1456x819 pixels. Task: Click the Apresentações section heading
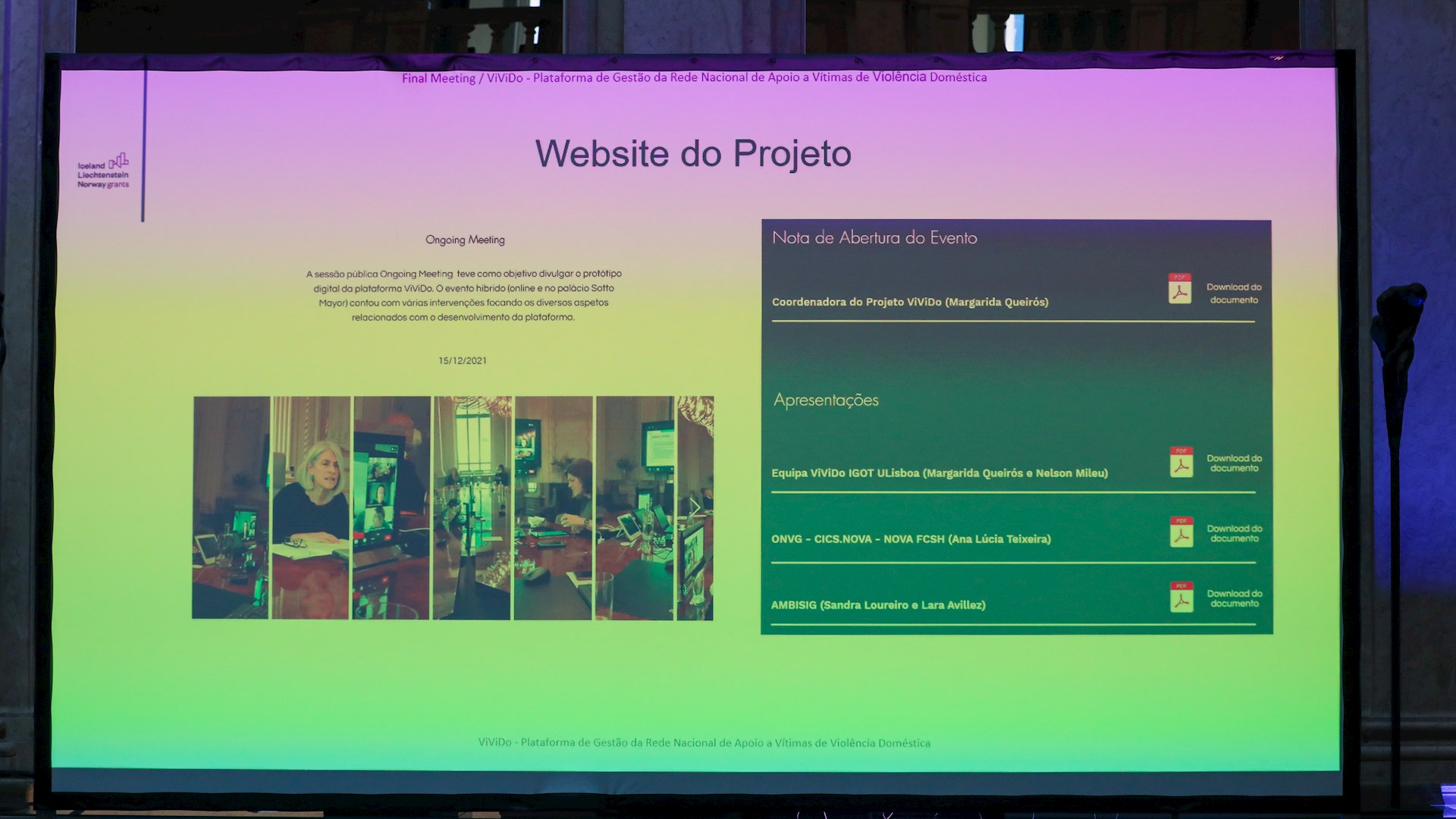[x=826, y=400]
